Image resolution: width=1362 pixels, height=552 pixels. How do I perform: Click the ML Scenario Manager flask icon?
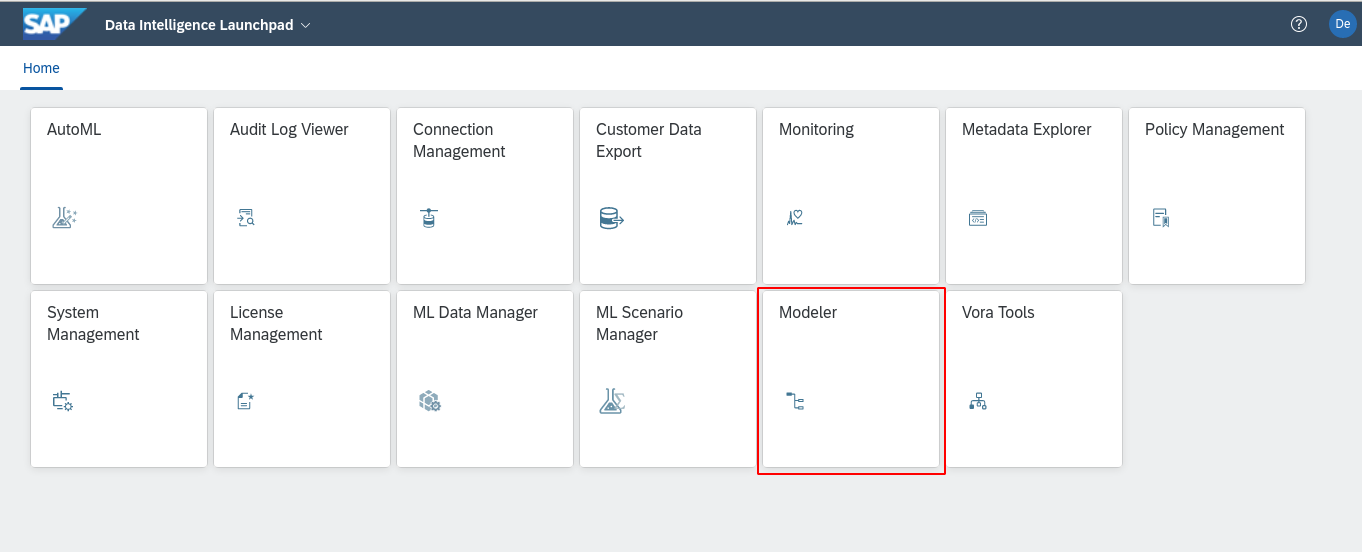point(612,401)
